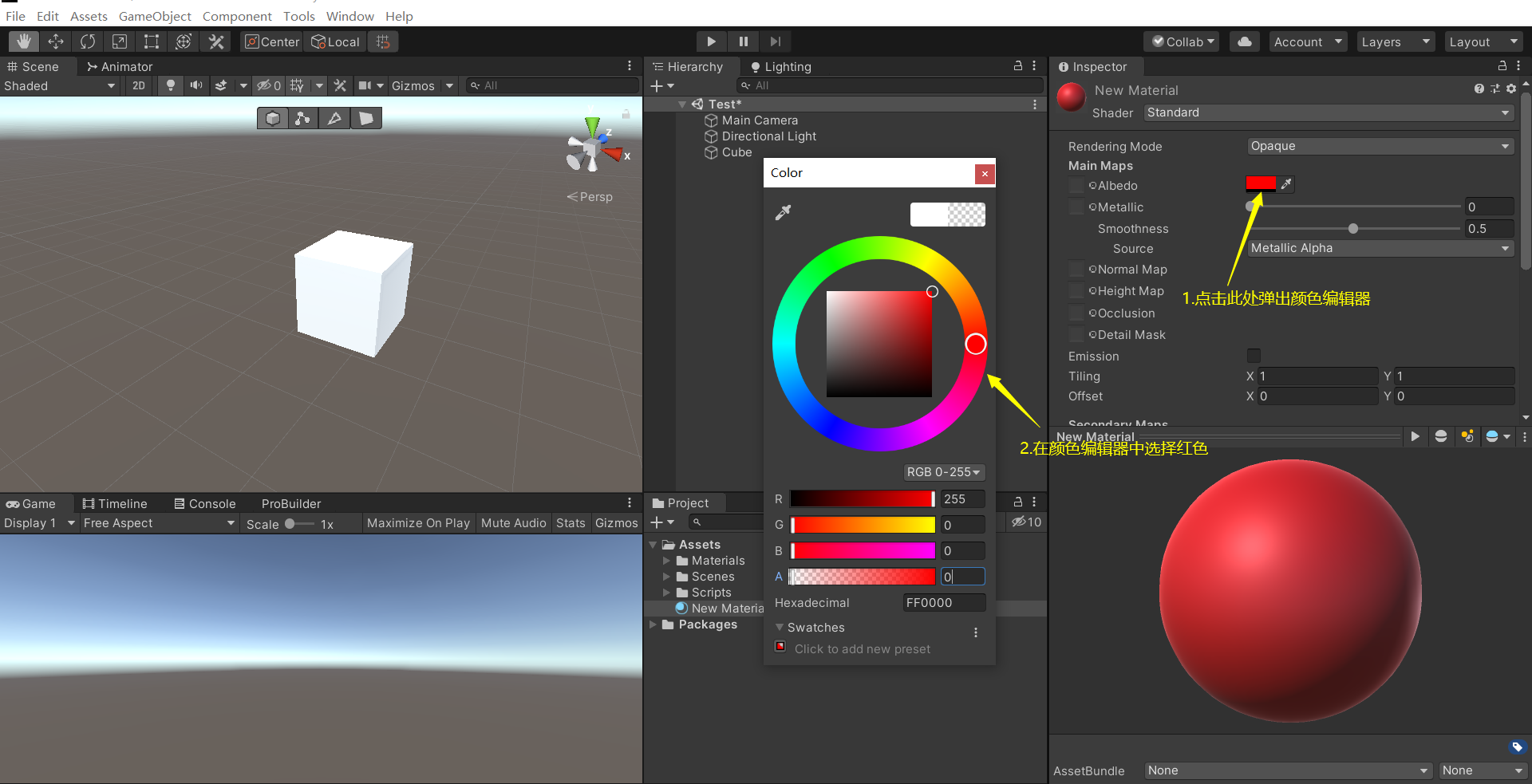Screen dimensions: 1532x784
Task: Click 'Click to add new preset' under Swatches
Action: tap(861, 648)
